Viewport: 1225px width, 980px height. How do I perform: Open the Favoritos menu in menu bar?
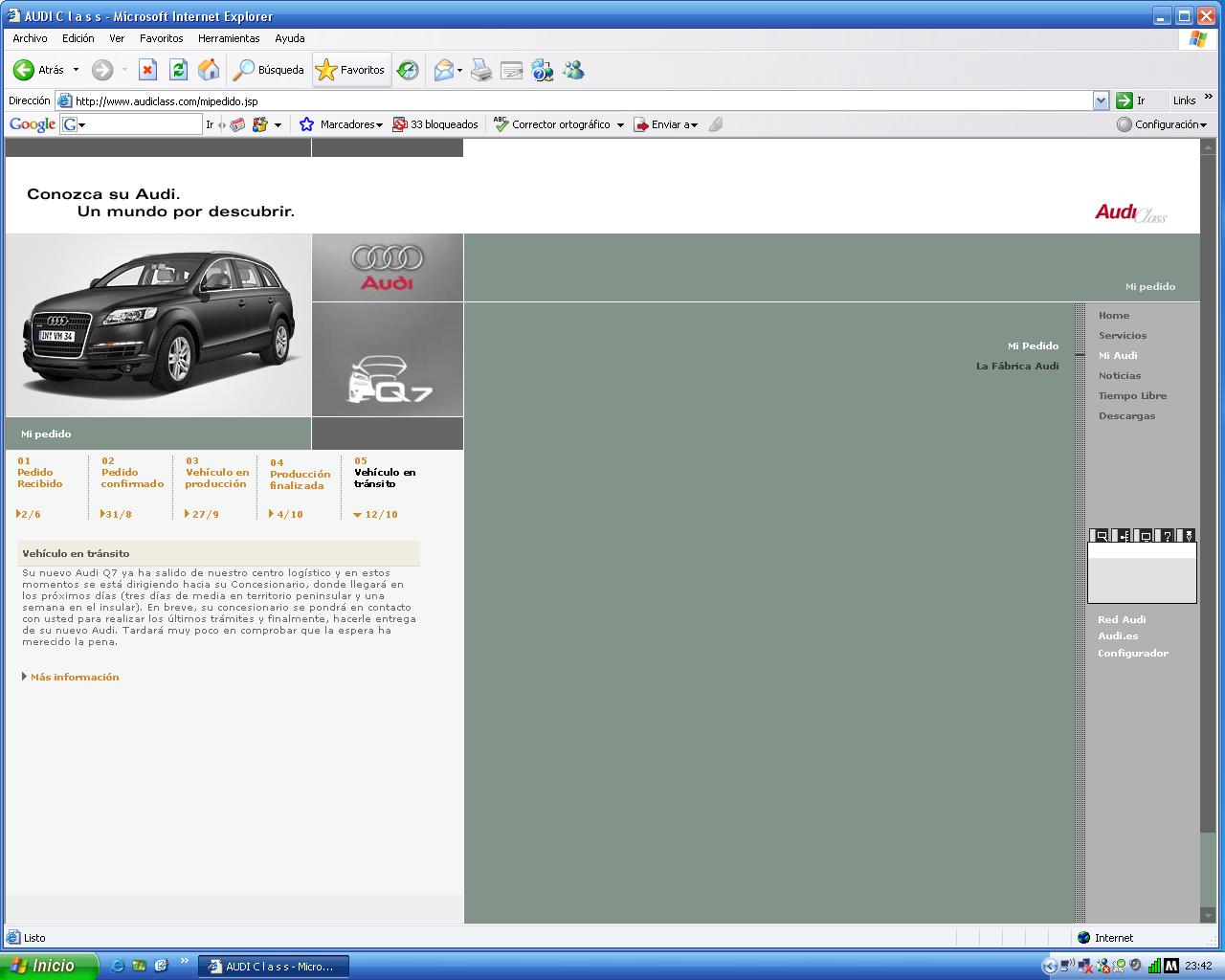coord(161,38)
